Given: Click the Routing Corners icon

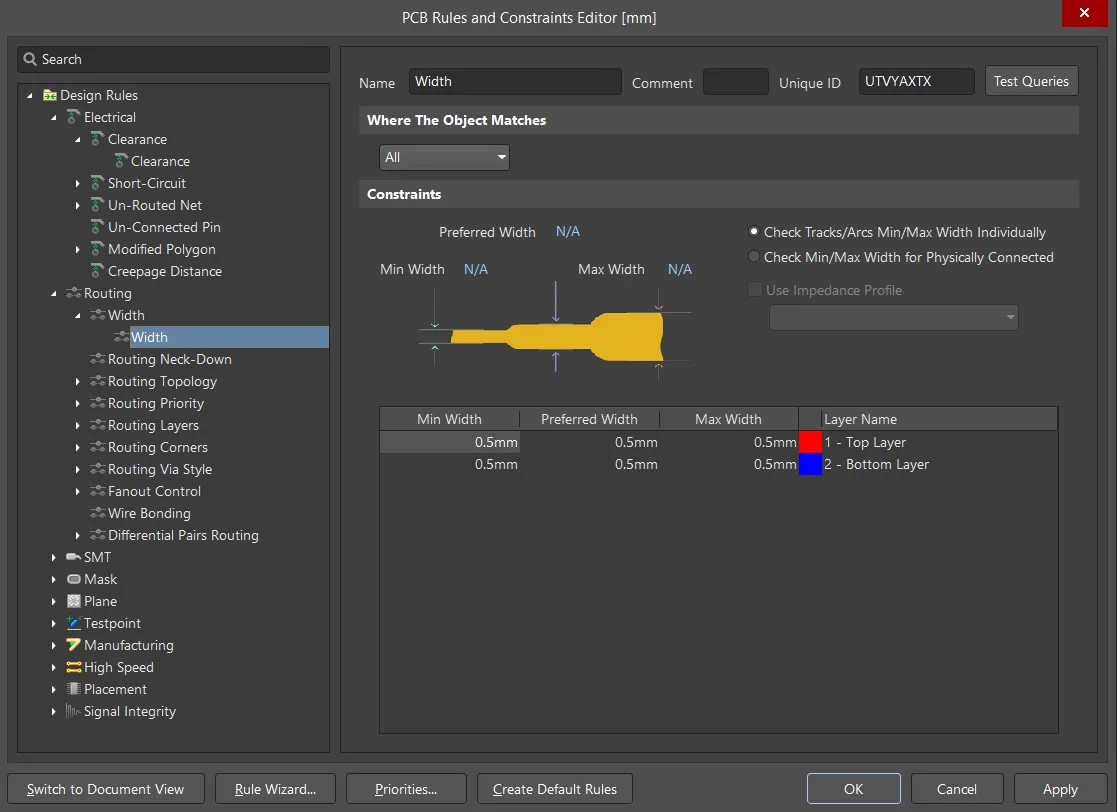Looking at the screenshot, I should pyautogui.click(x=98, y=447).
